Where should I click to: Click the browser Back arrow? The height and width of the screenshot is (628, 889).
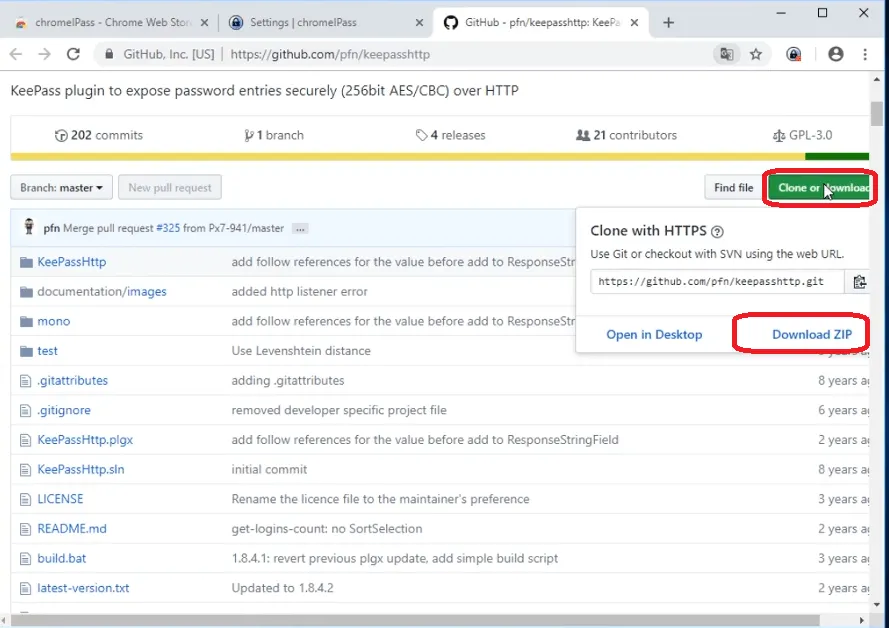click(16, 54)
